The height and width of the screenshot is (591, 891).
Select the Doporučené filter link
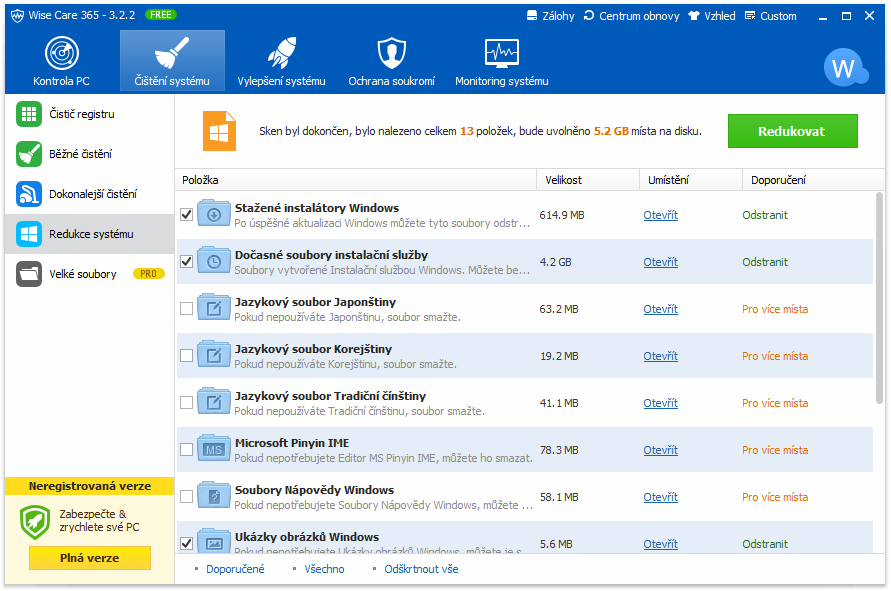coord(235,569)
